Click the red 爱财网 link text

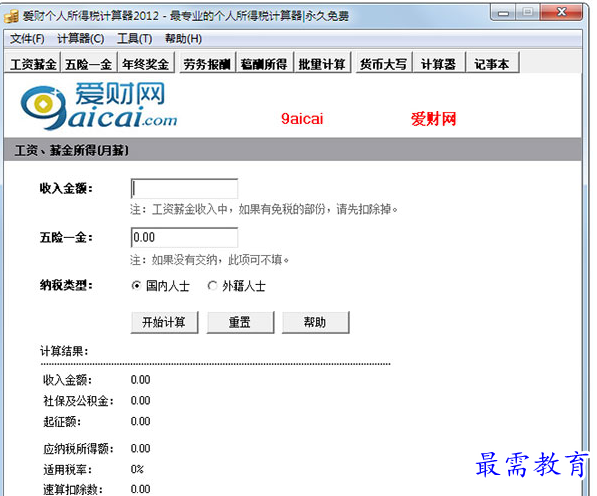433,119
